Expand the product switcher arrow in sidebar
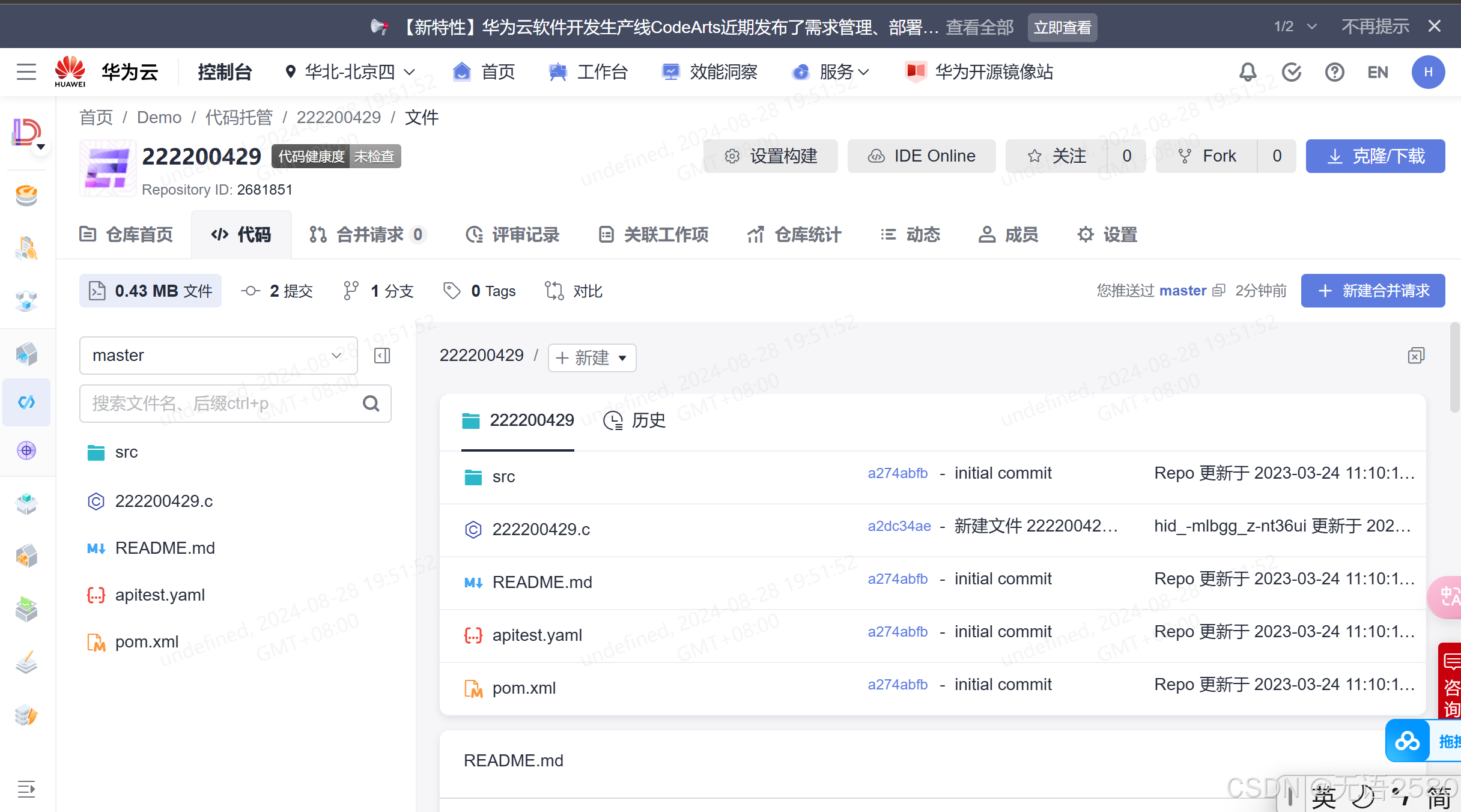The image size is (1461, 812). pyautogui.click(x=41, y=147)
